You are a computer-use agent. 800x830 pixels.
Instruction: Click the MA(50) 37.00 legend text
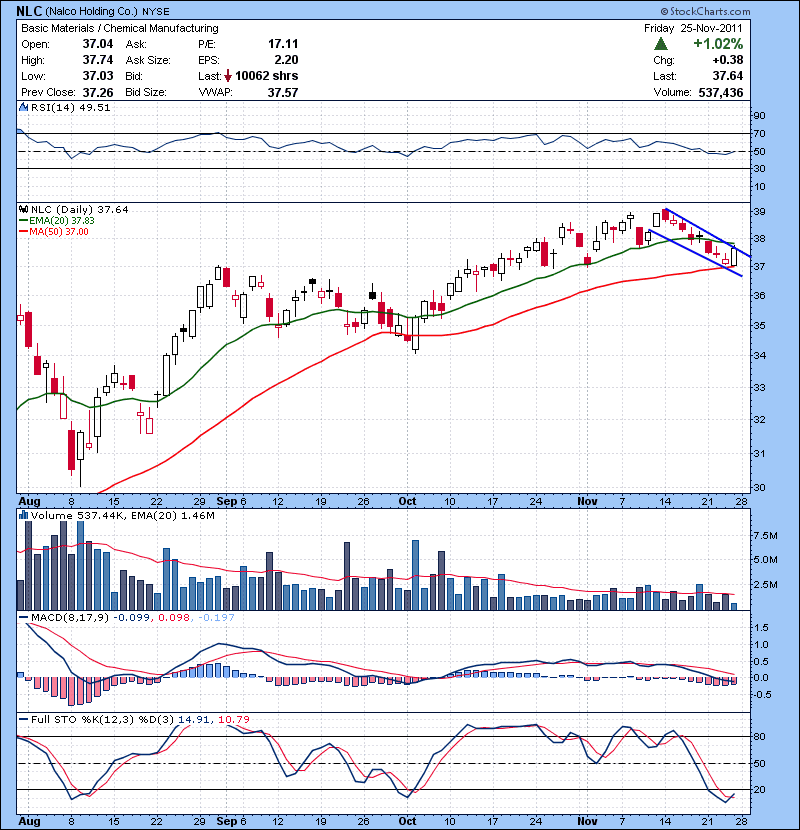coord(59,232)
